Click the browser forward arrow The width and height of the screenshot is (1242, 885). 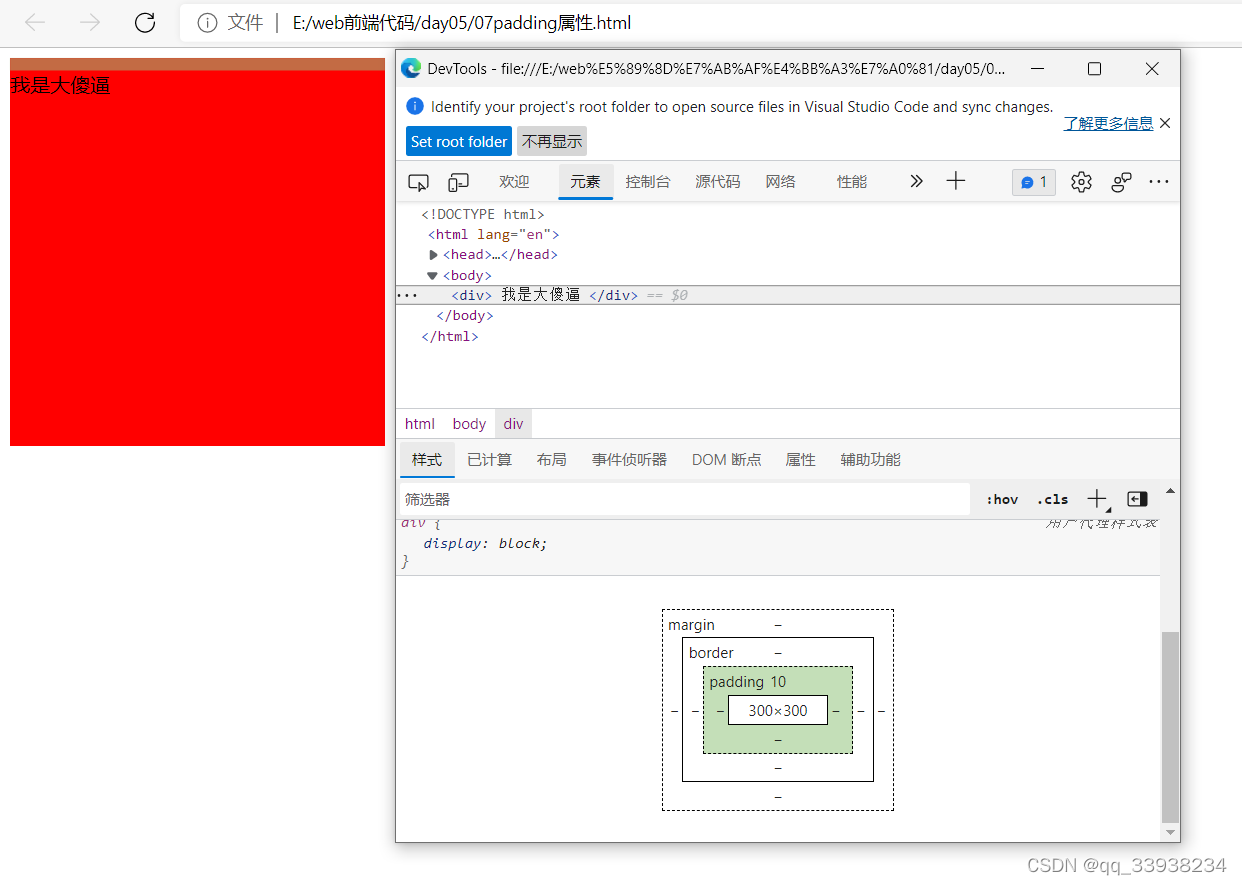pos(90,23)
